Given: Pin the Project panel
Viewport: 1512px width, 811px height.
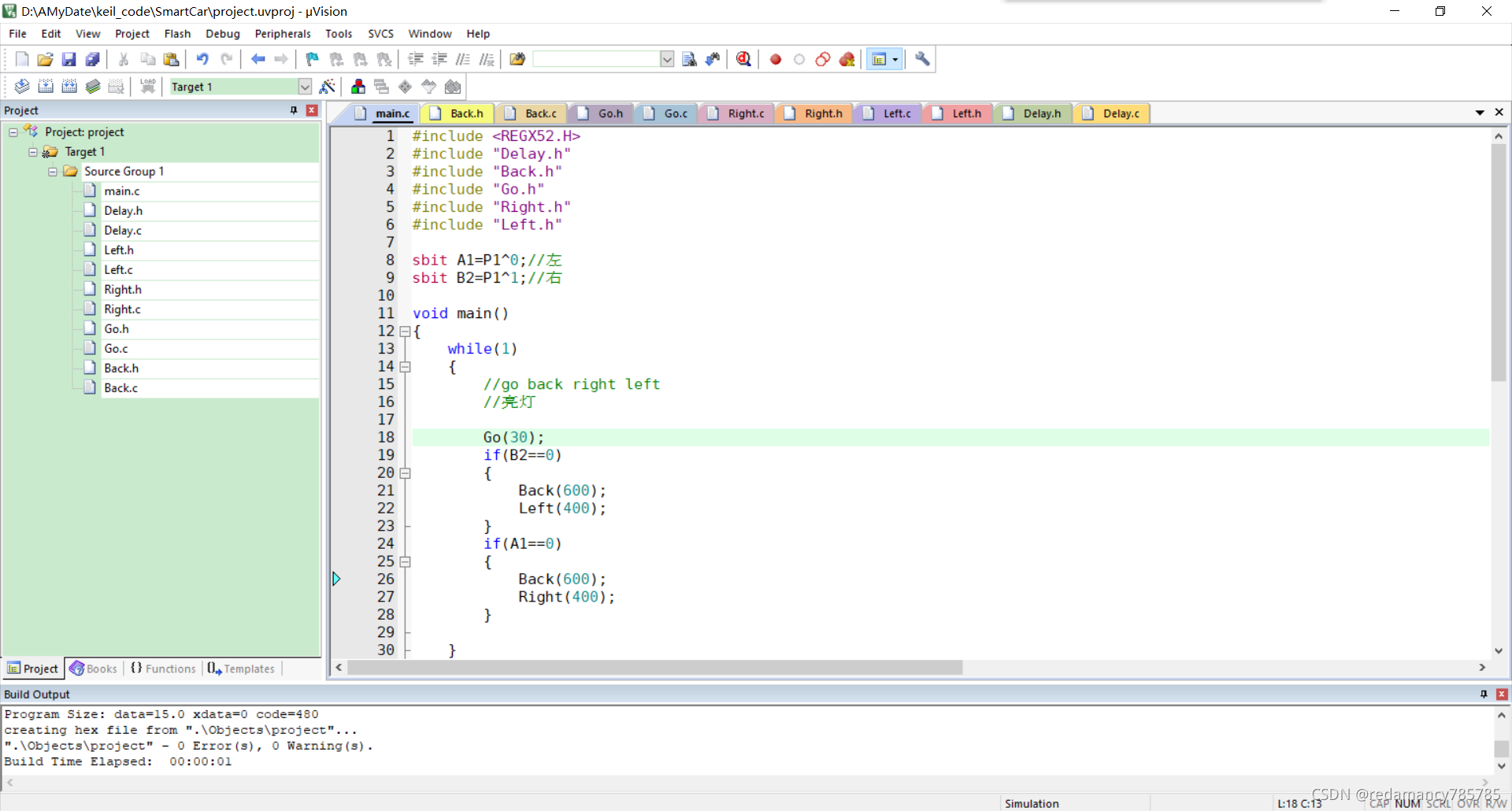Looking at the screenshot, I should click(x=294, y=110).
